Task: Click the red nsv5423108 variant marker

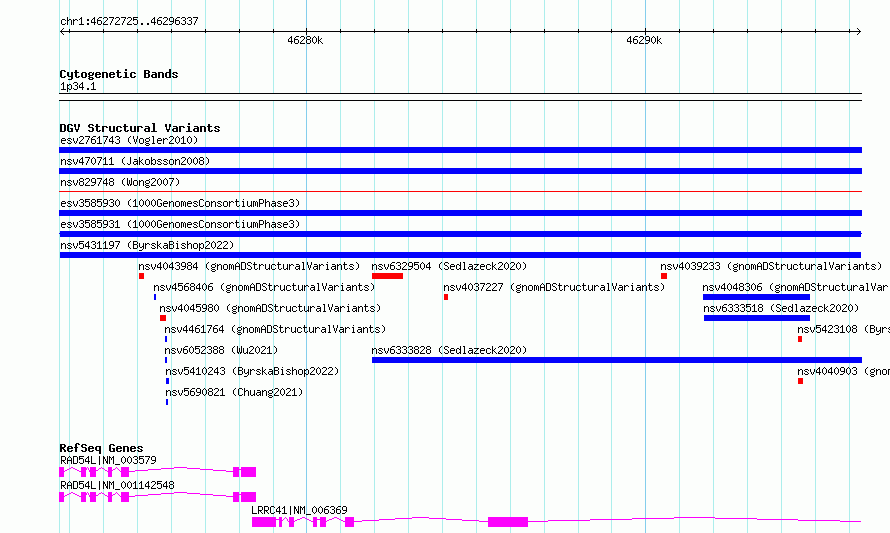Action: pyautogui.click(x=800, y=339)
